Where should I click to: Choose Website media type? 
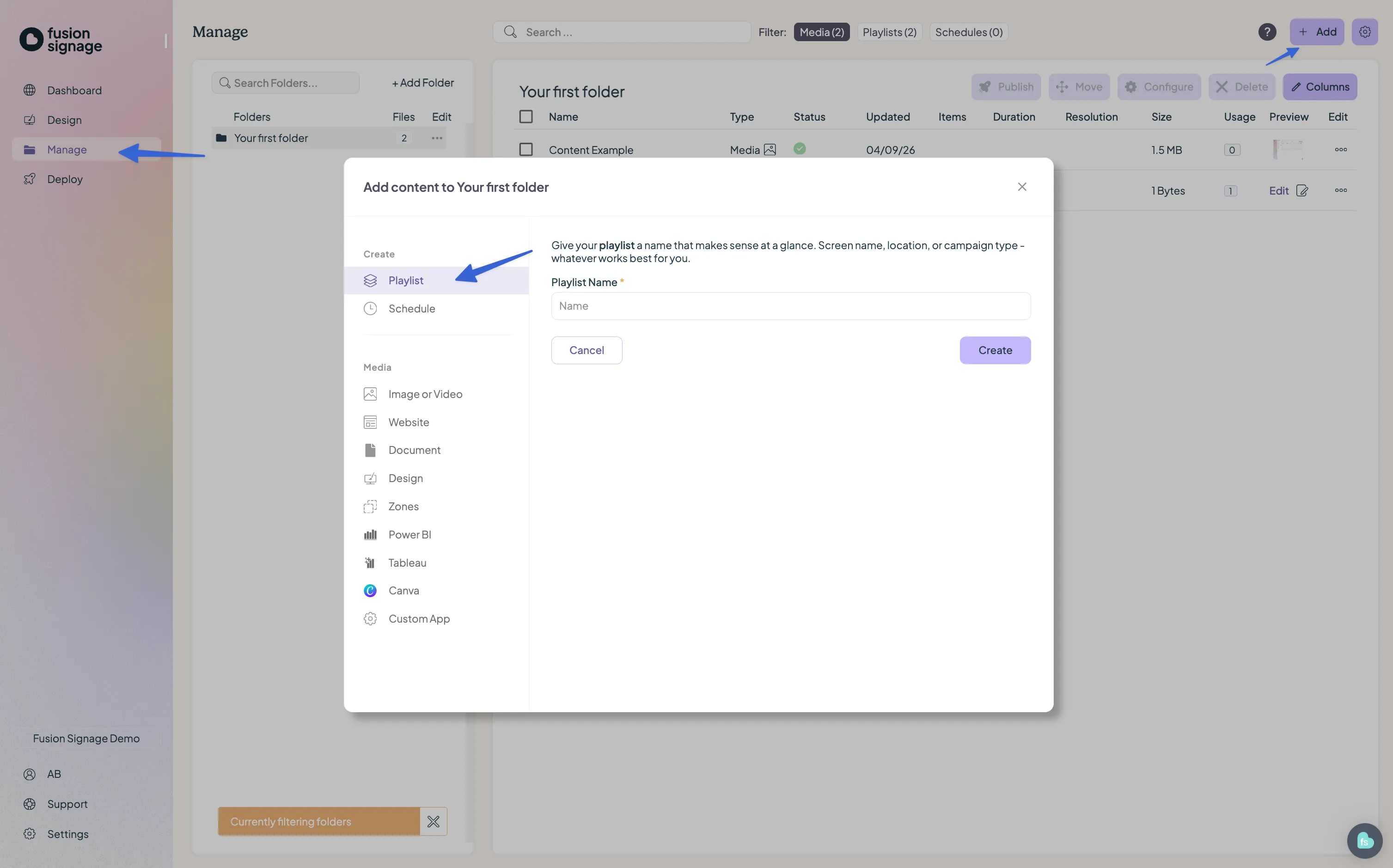[436, 422]
